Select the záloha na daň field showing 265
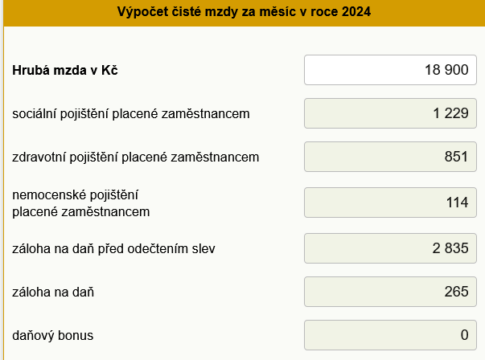The height and width of the screenshot is (360, 485). 390,292
